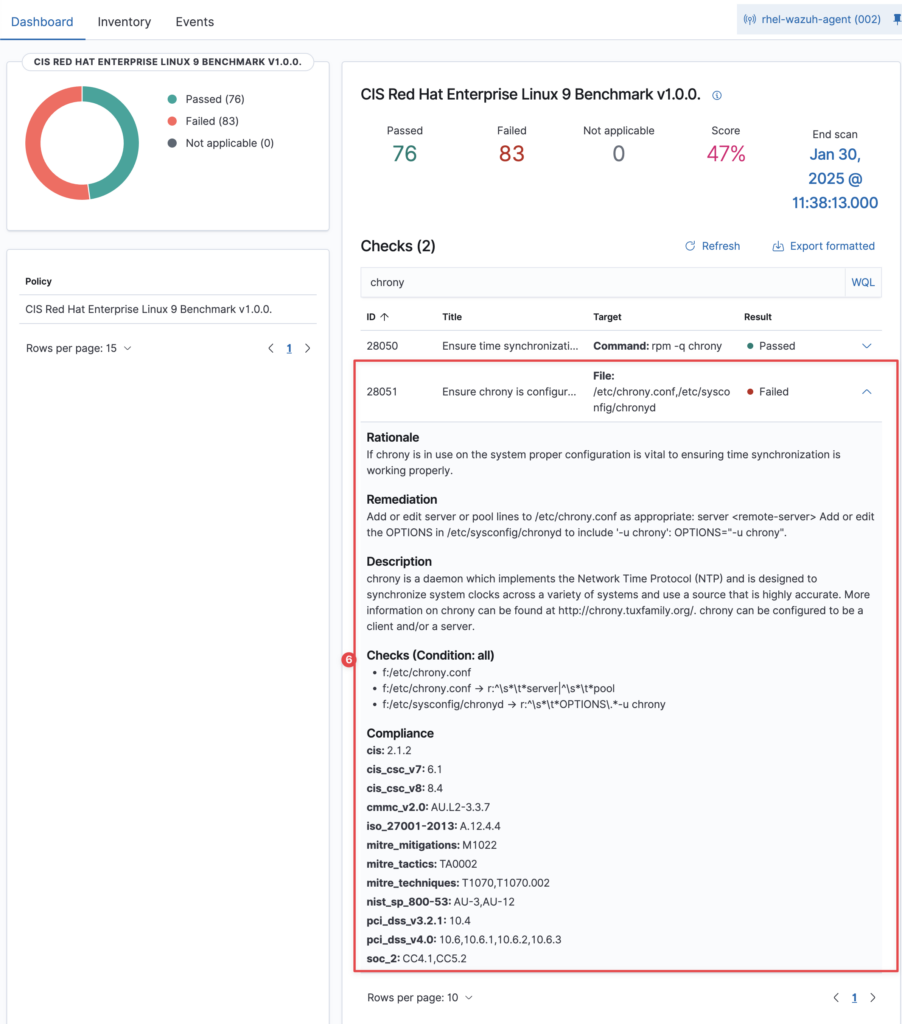Open the Dashboard tab
This screenshot has width=902, height=1024.
coord(42,22)
